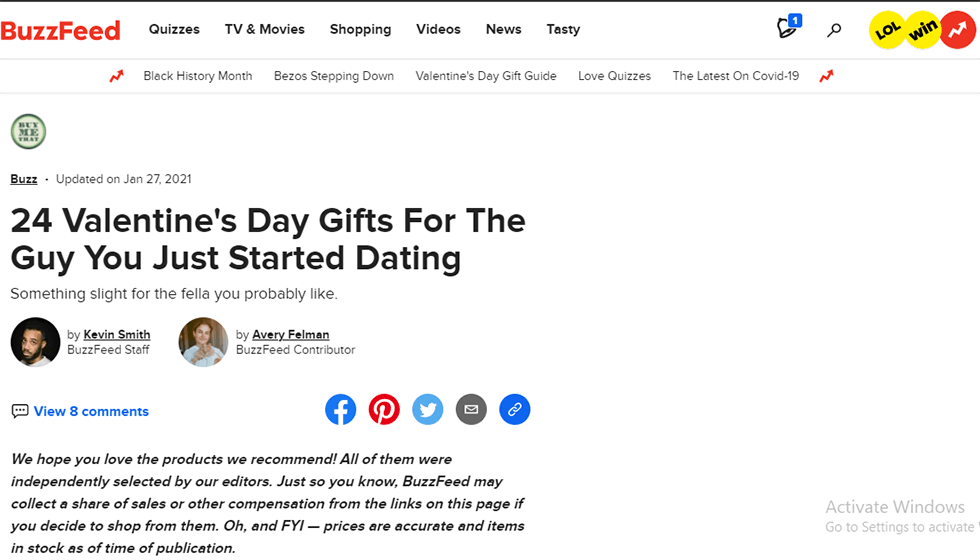Go to BuzzFeed home logo
Image resolution: width=980 pixels, height=560 pixels.
[60, 30]
